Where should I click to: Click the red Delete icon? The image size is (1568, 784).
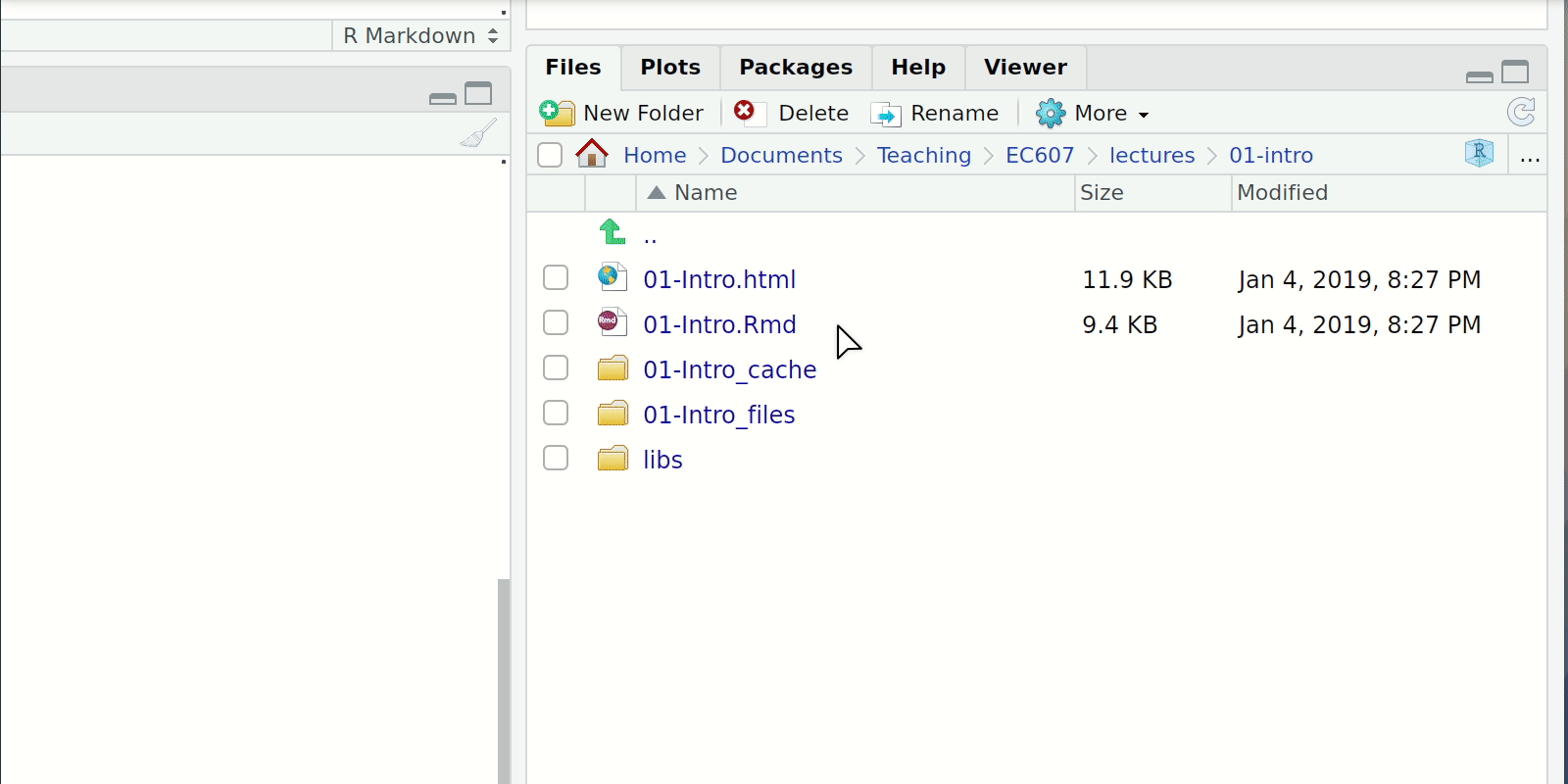[745, 111]
